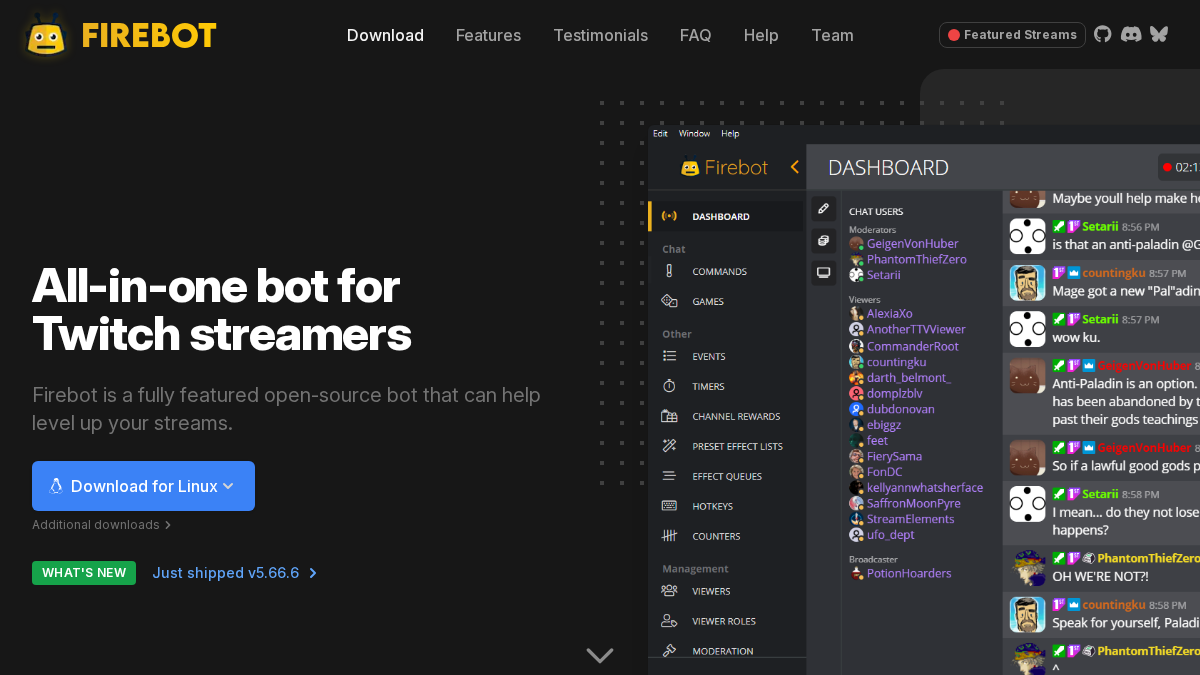Click the Channel Rewards gift icon
The width and height of the screenshot is (1200, 675).
click(x=670, y=416)
